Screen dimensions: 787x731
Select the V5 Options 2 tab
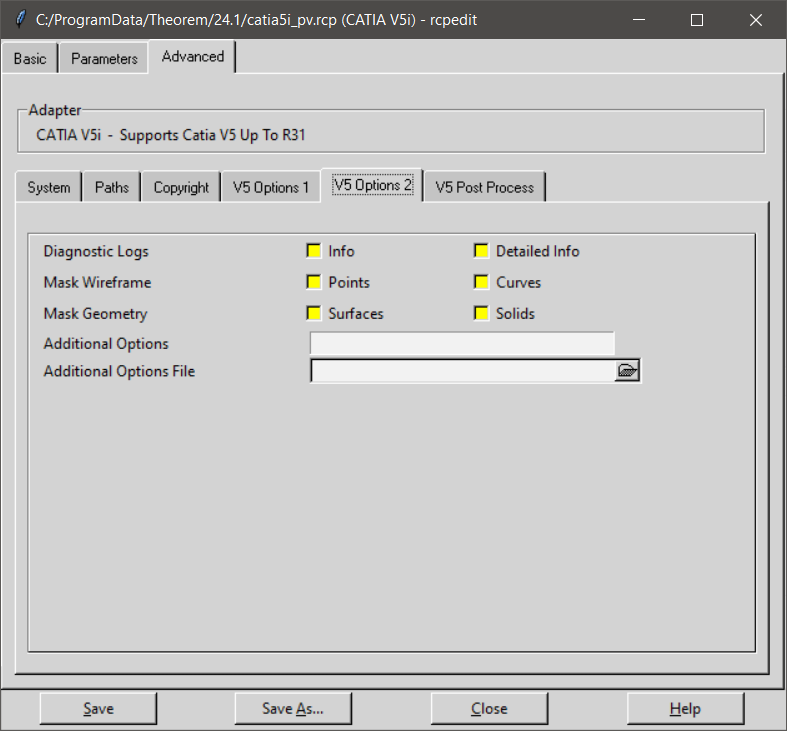(372, 185)
